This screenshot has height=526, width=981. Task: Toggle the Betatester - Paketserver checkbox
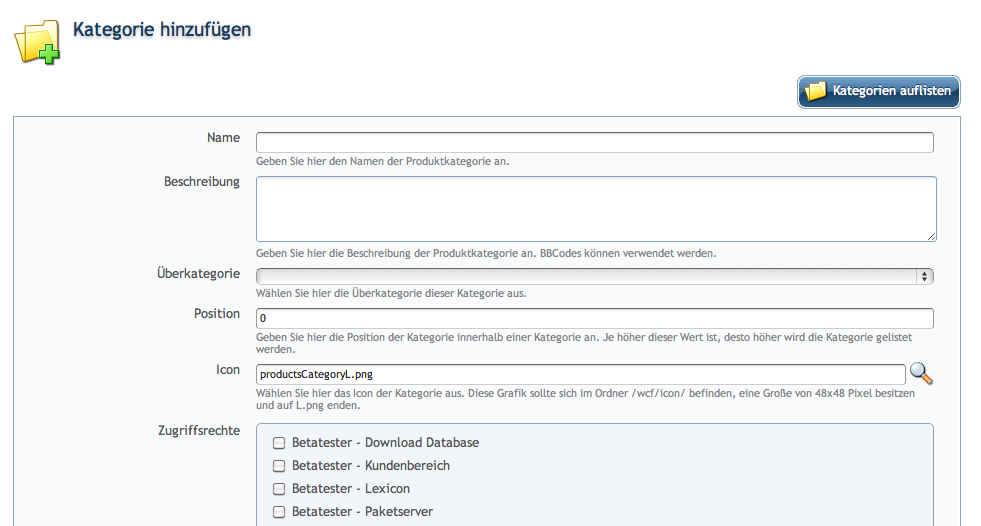click(x=280, y=512)
